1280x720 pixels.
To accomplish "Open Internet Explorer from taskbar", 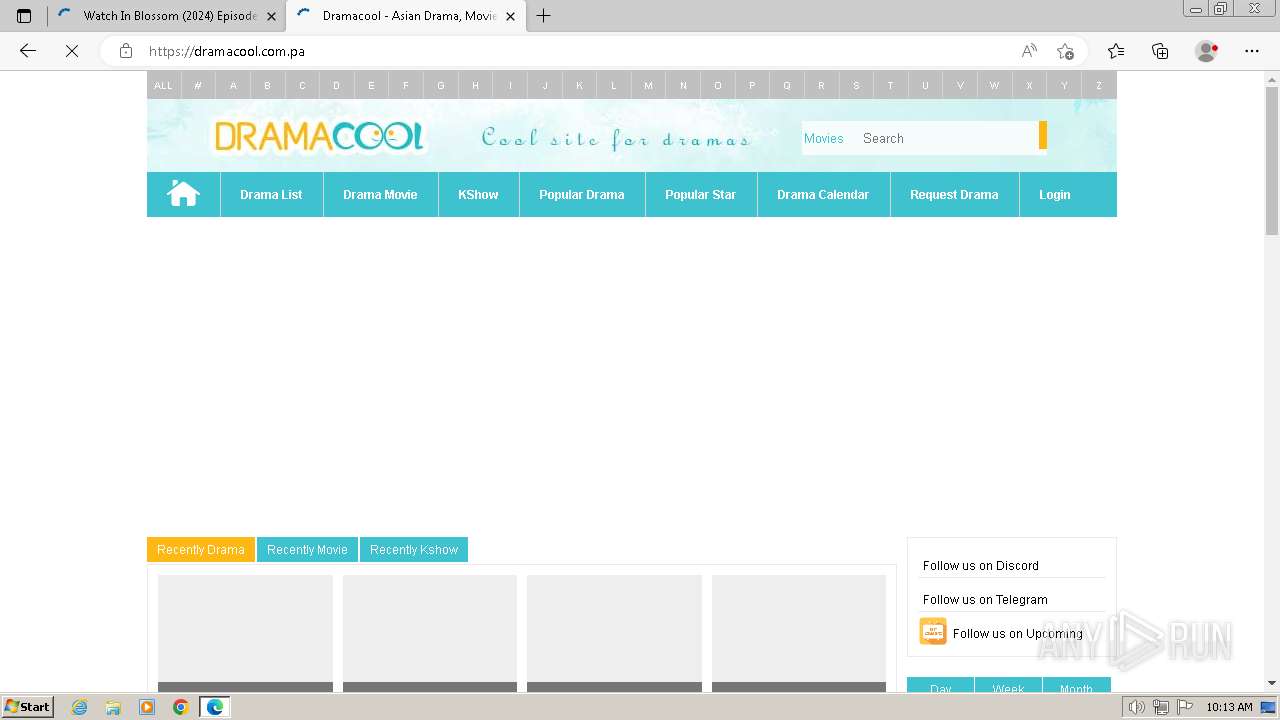I will (80, 707).
